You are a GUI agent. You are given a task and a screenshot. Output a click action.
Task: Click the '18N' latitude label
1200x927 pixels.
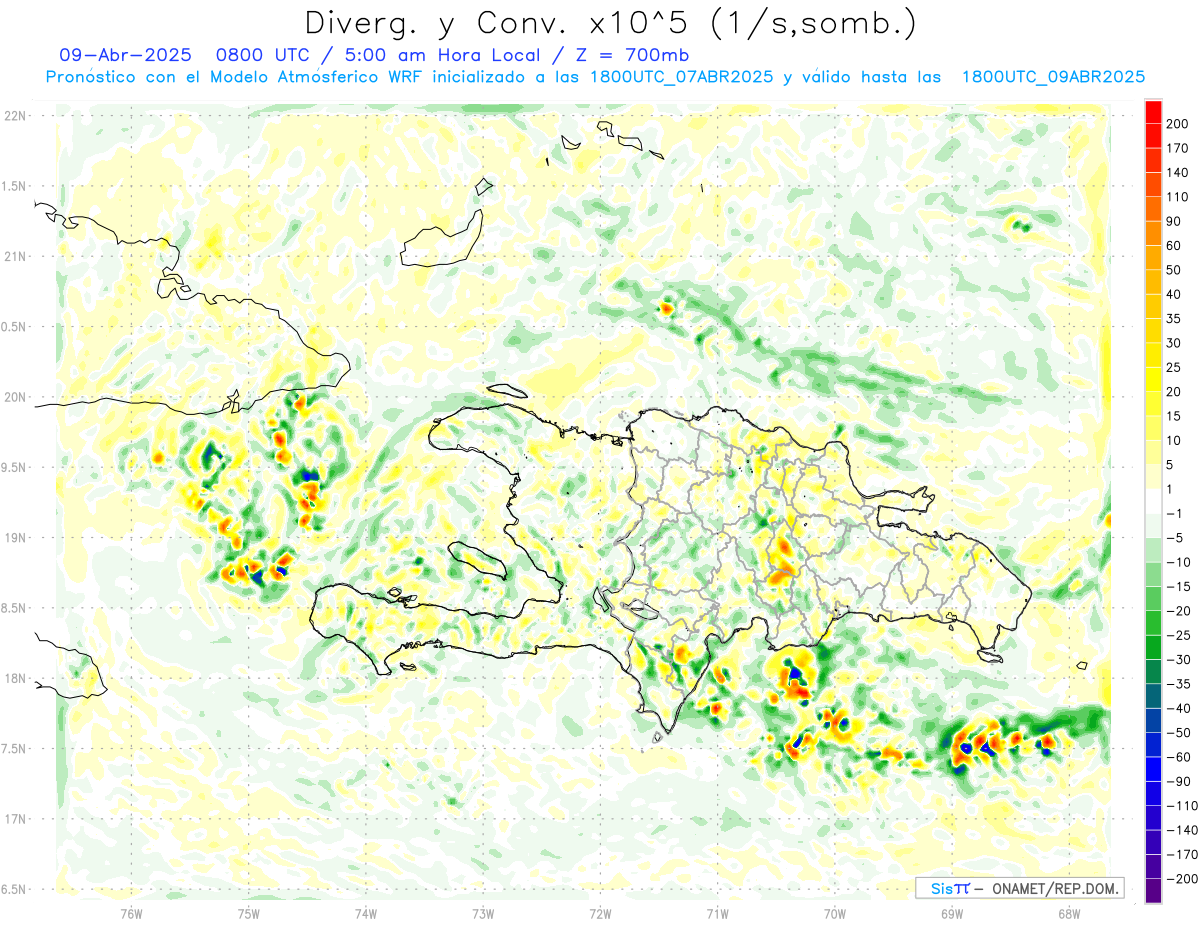coord(14,679)
